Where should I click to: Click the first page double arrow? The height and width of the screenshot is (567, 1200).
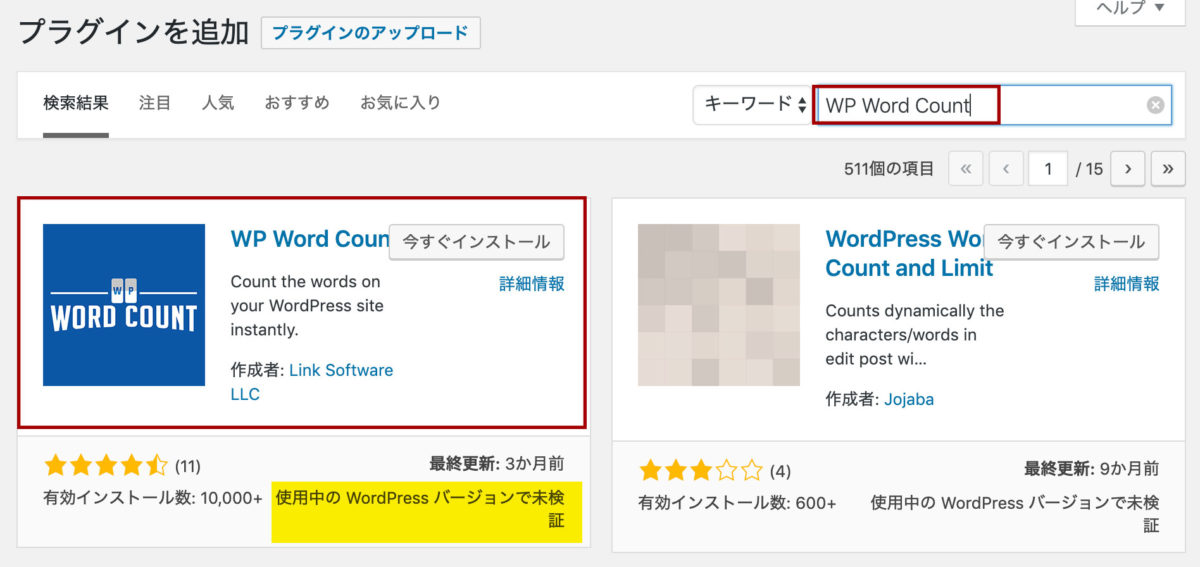[x=965, y=169]
